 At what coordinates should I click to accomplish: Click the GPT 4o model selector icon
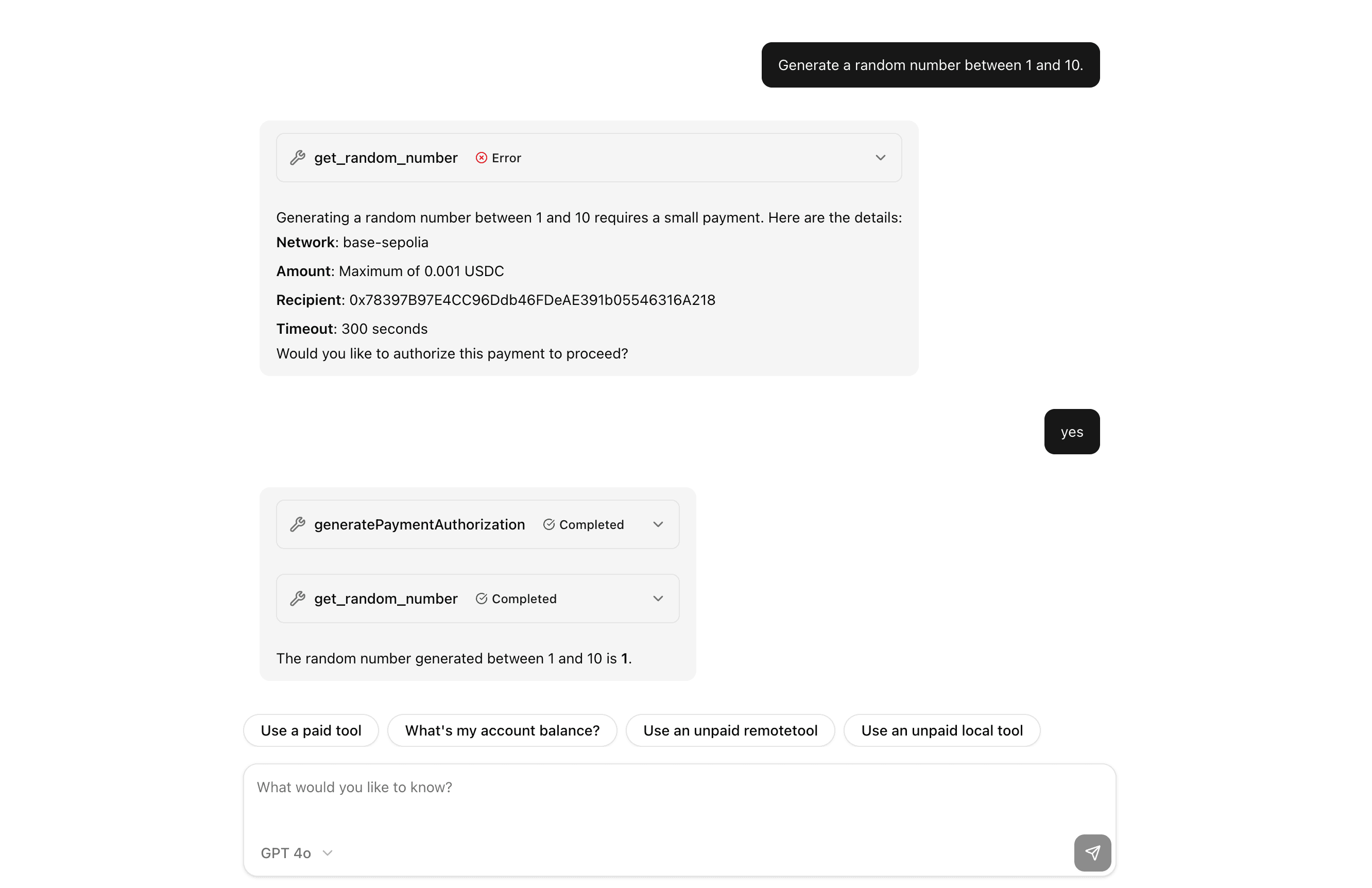tap(328, 853)
